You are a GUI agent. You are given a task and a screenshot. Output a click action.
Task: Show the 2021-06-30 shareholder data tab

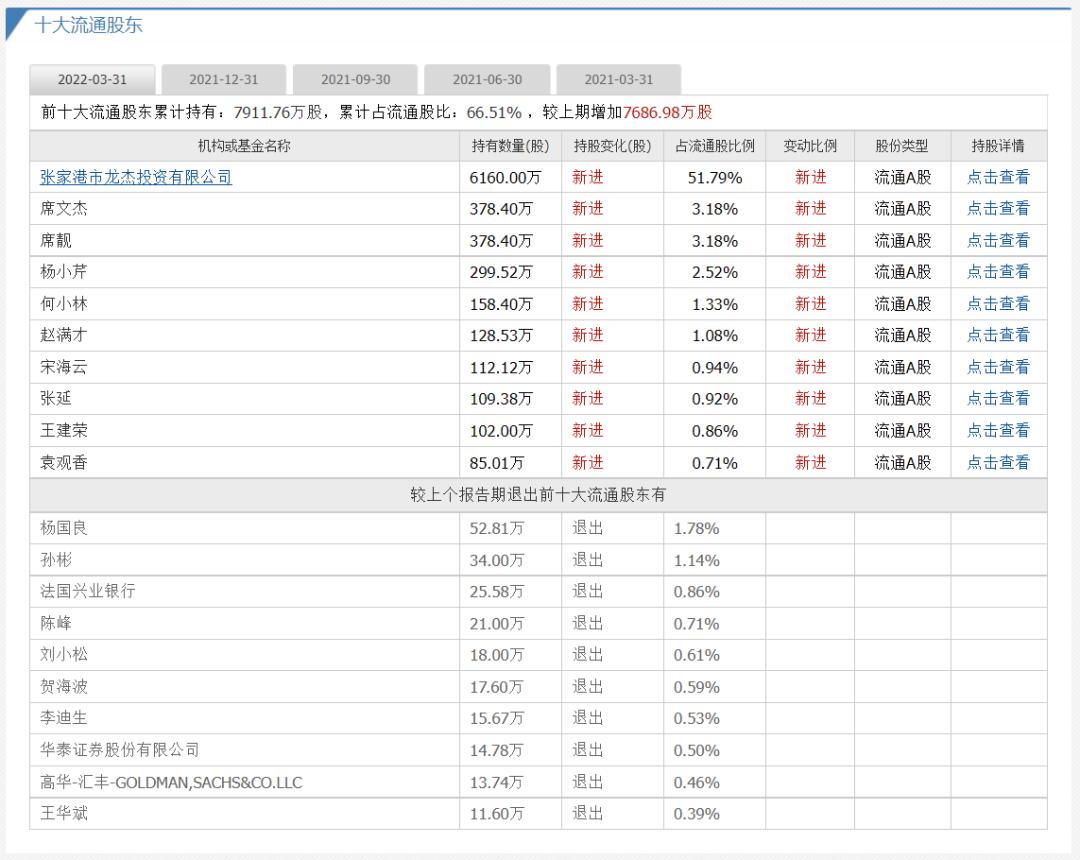point(487,80)
